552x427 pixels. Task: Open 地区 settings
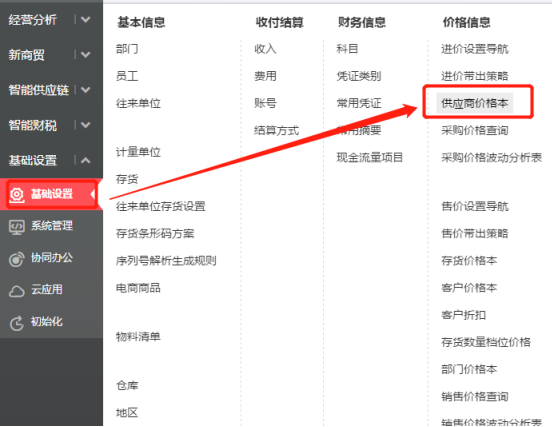tap(127, 413)
